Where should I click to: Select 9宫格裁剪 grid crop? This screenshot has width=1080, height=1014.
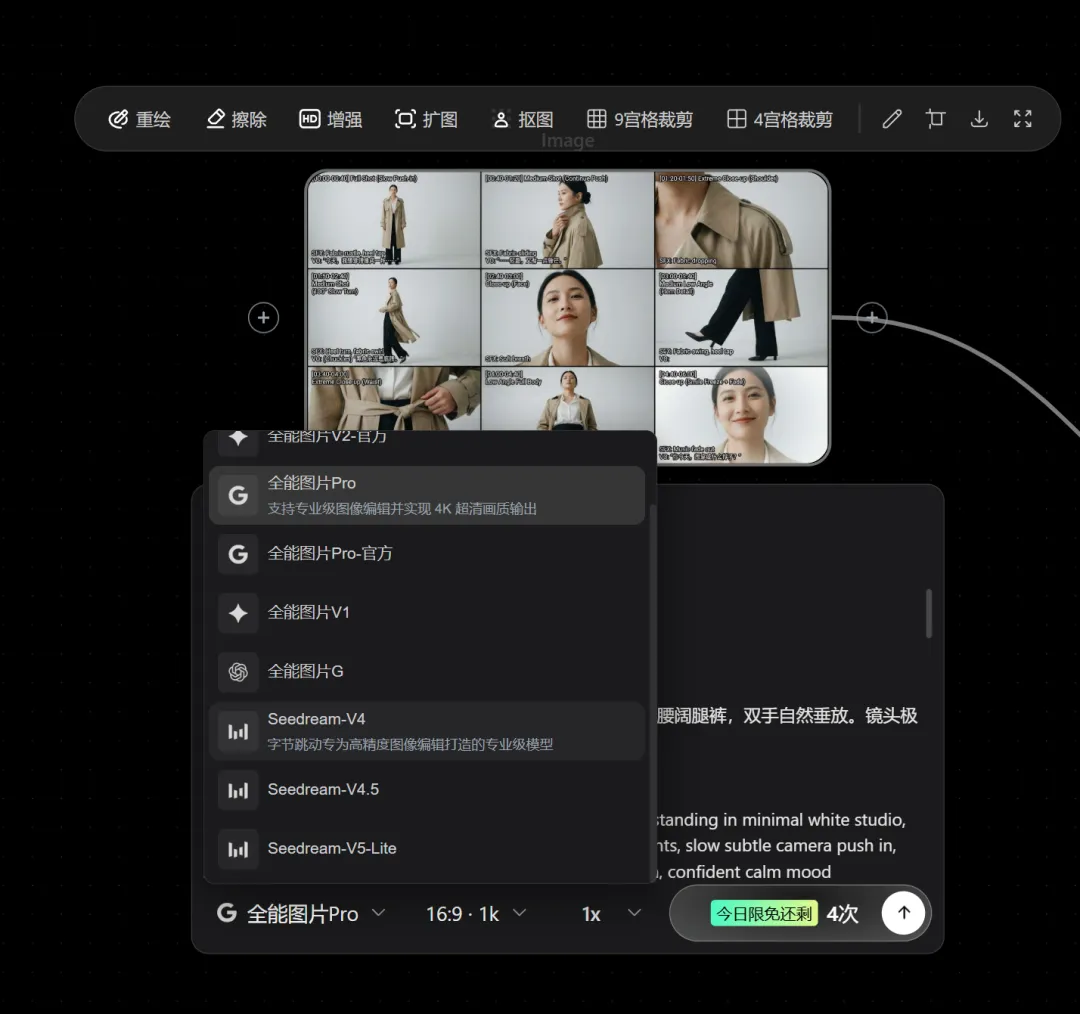point(640,119)
